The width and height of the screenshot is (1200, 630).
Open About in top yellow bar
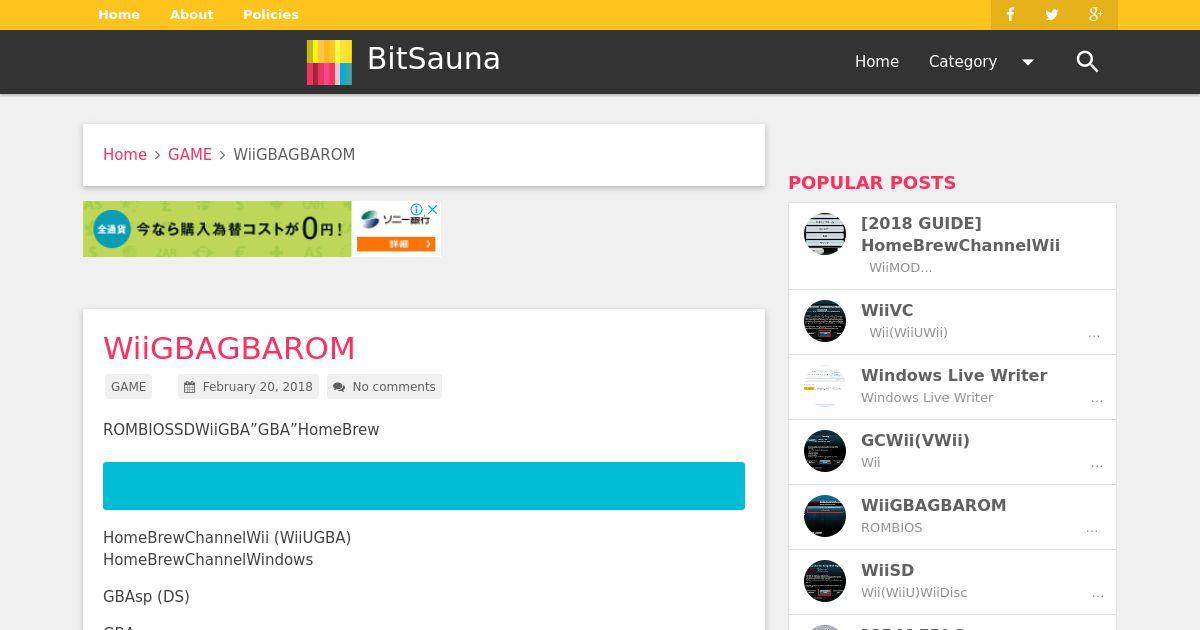pyautogui.click(x=192, y=15)
